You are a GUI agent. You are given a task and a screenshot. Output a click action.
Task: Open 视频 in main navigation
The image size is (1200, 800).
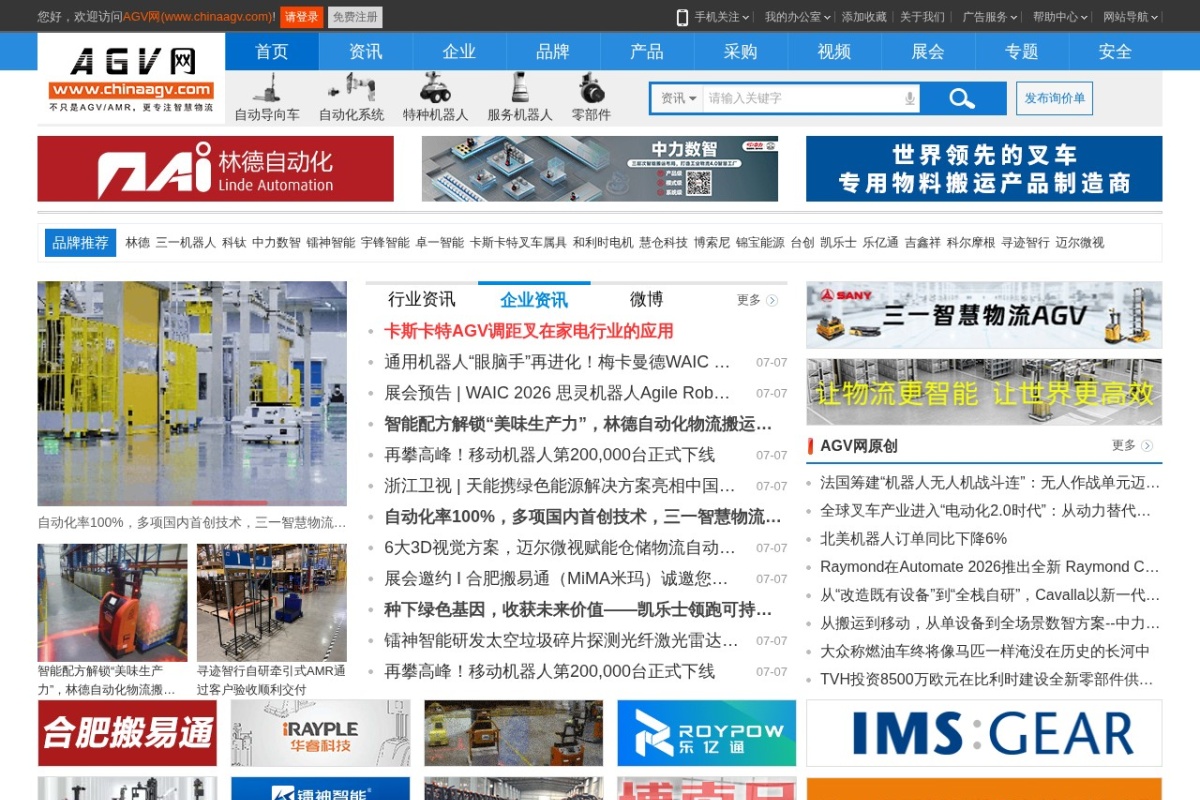pos(834,51)
